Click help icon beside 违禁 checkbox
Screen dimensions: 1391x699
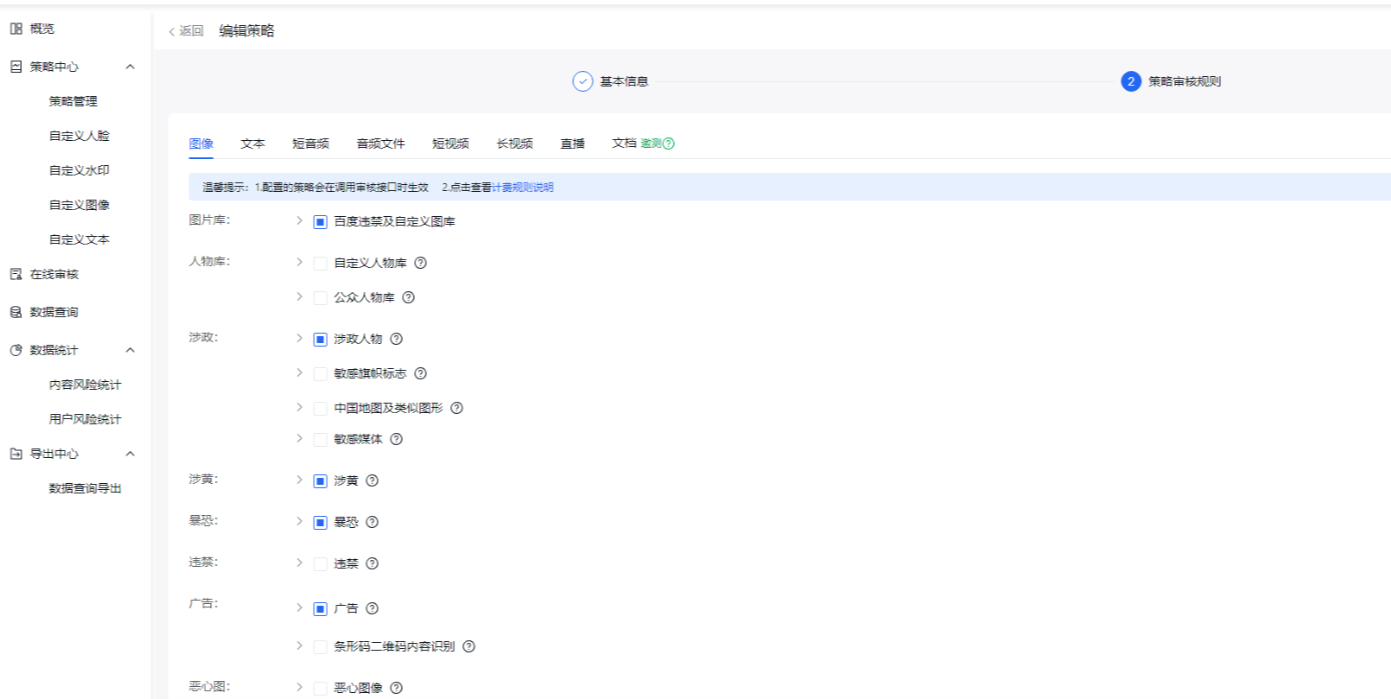372,564
